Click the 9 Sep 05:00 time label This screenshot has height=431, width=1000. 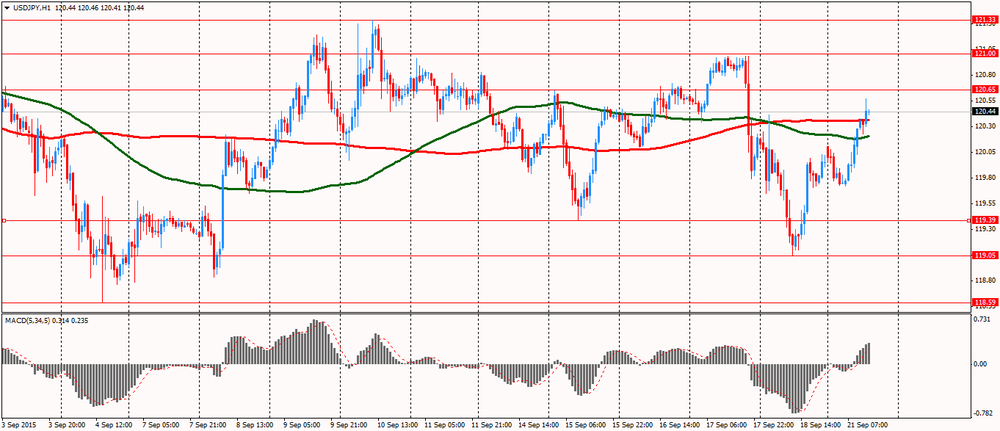pyautogui.click(x=302, y=425)
